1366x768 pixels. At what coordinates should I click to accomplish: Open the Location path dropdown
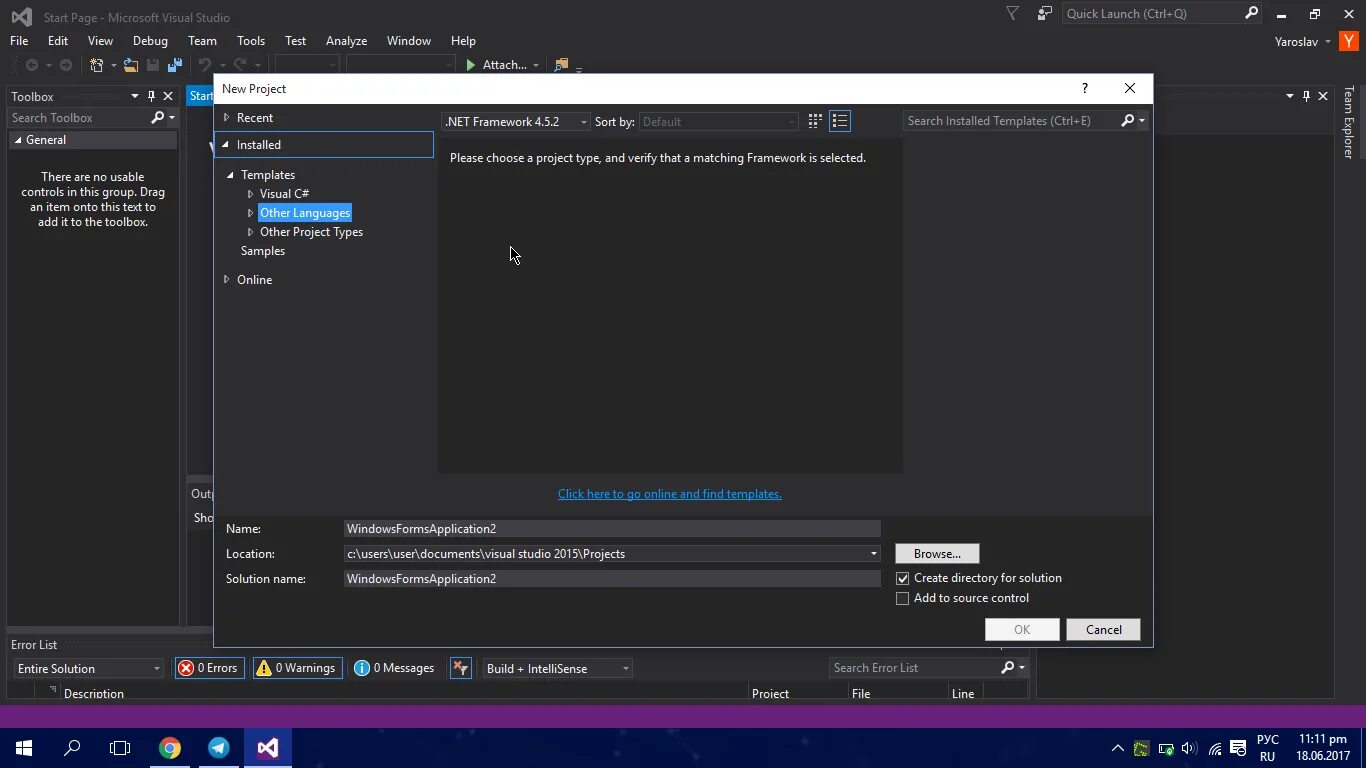(873, 554)
